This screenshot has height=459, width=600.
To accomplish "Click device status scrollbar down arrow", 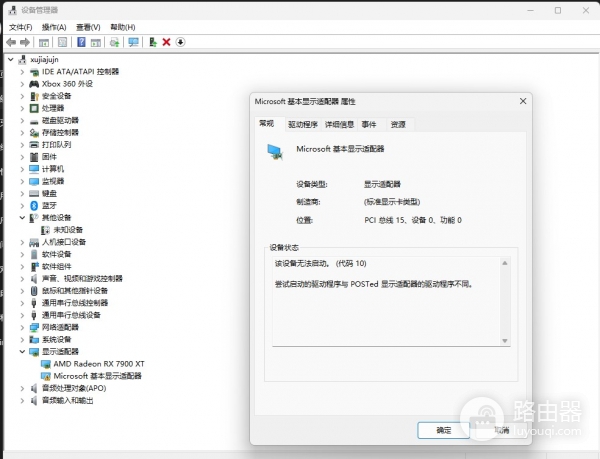I will pos(505,341).
